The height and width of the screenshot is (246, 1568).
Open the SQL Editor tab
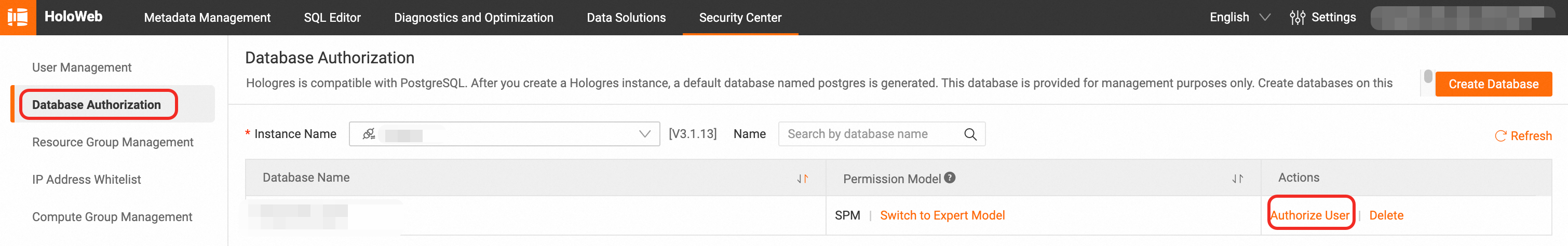click(x=332, y=18)
